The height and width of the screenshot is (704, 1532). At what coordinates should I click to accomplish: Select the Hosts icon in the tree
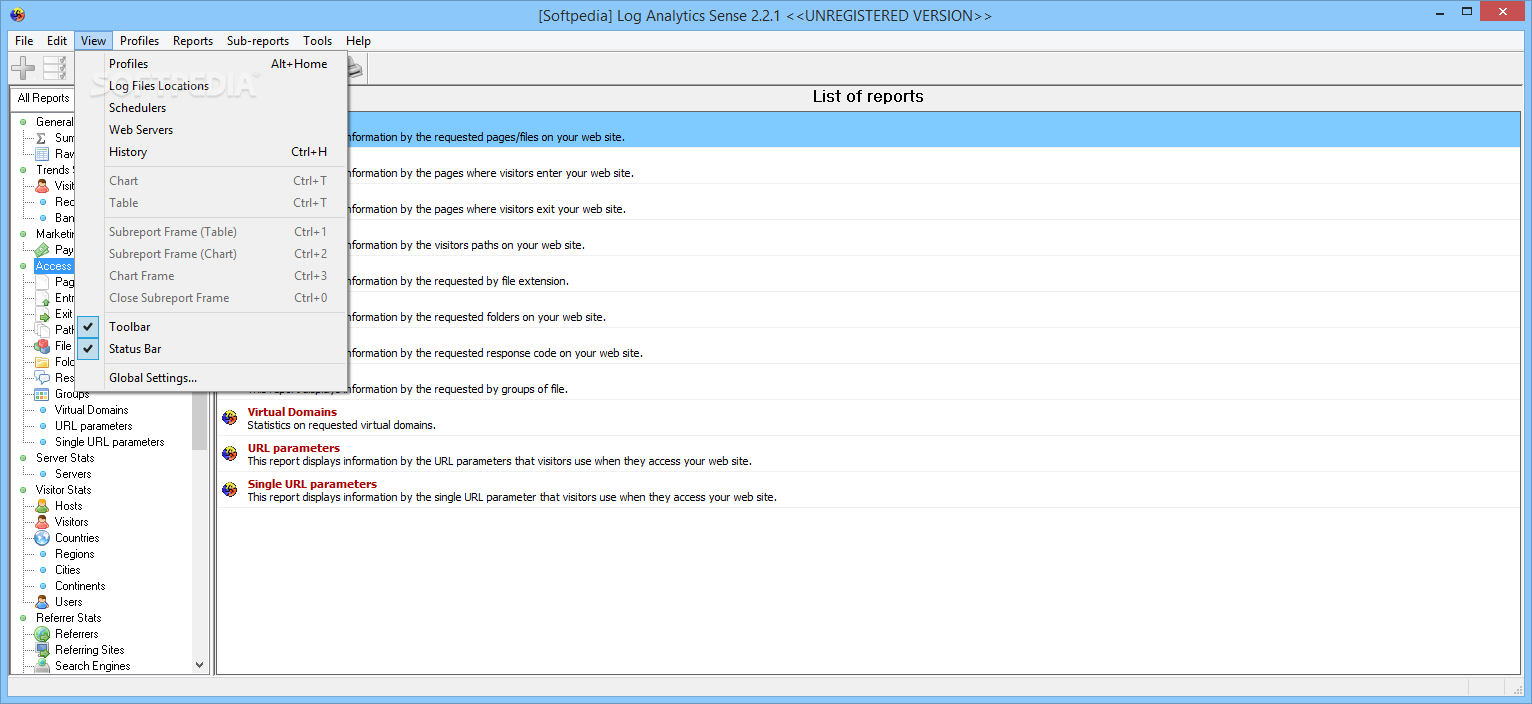[42, 506]
